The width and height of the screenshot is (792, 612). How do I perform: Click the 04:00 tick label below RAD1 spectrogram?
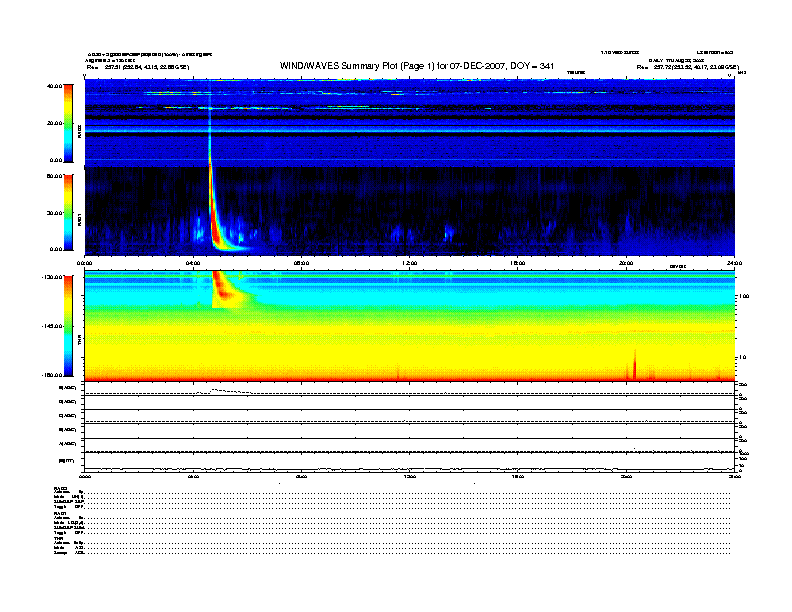pyautogui.click(x=193, y=263)
